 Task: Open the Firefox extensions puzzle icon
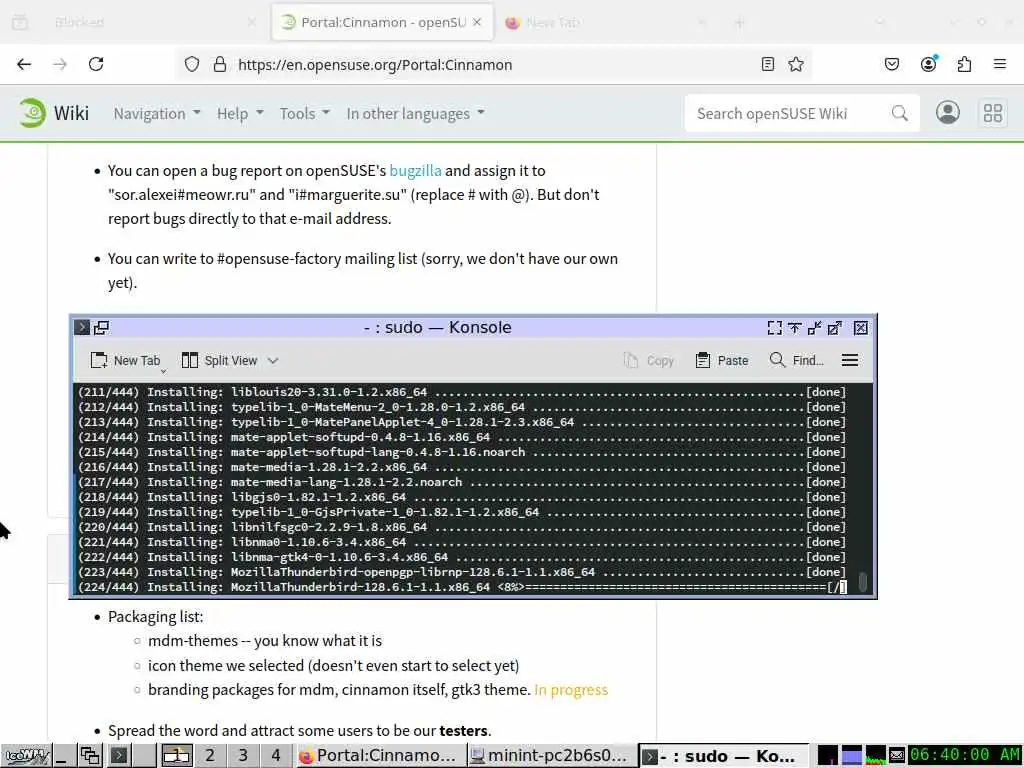[x=964, y=64]
